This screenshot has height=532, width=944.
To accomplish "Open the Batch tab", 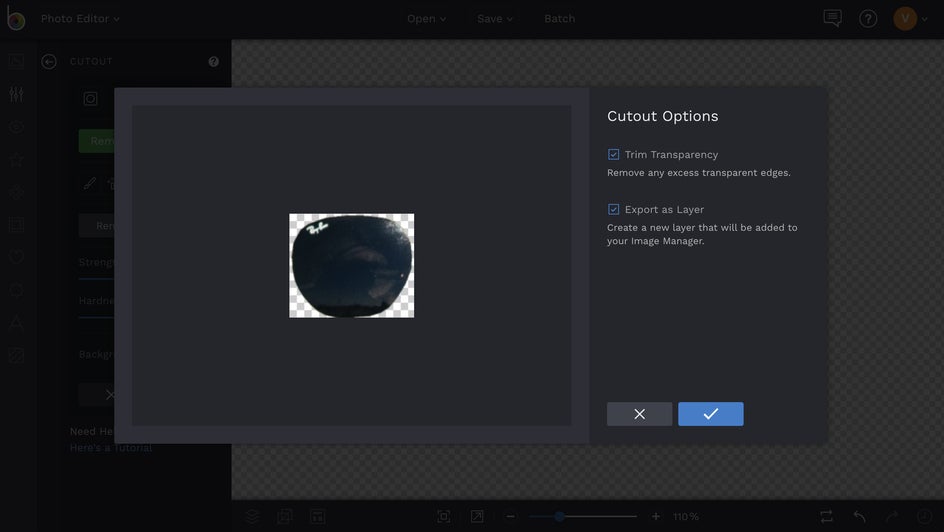I will point(559,19).
